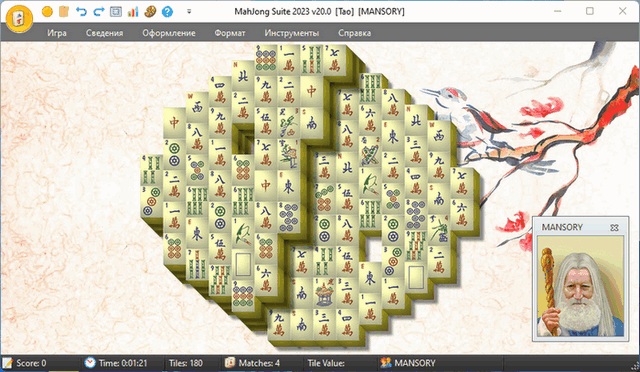
Task: Select the pagoda pavilion tile
Action: [x=324, y=292]
